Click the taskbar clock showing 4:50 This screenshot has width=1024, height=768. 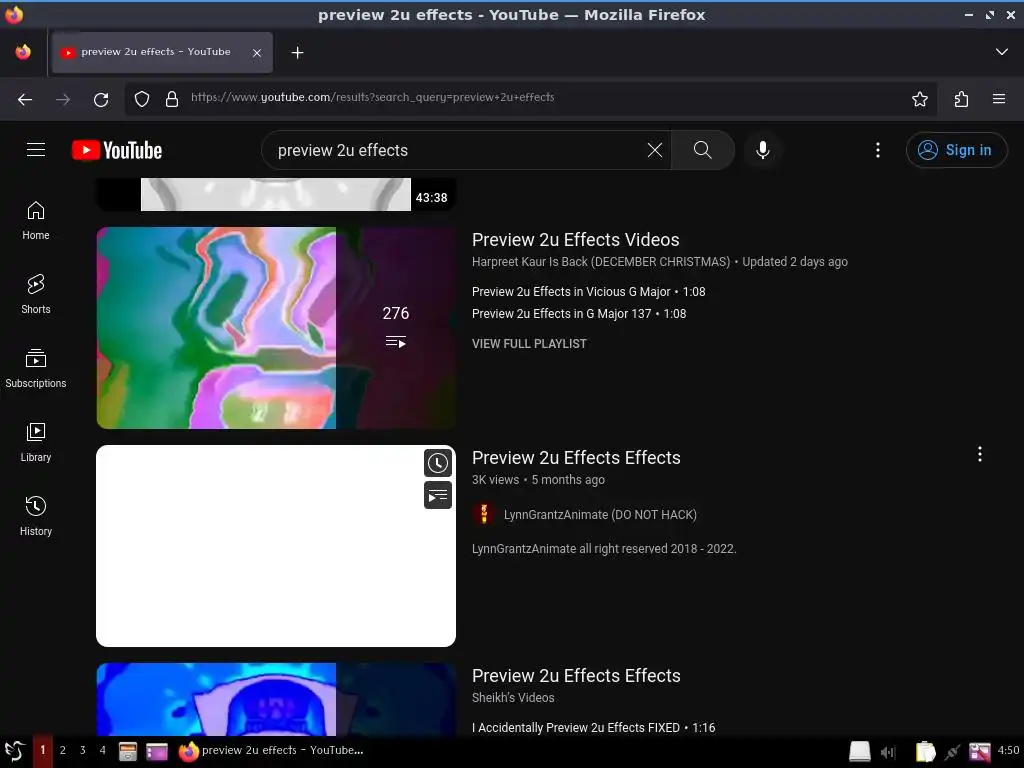point(1008,750)
